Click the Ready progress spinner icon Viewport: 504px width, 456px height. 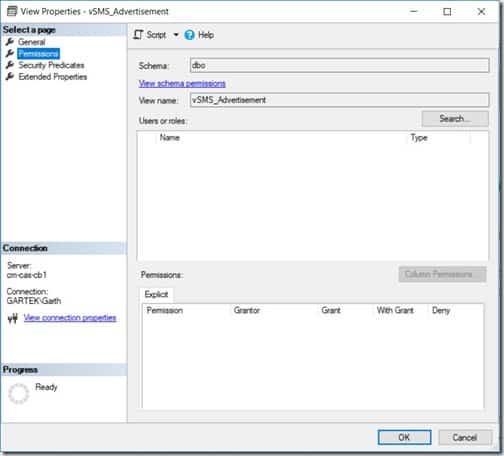(18, 393)
